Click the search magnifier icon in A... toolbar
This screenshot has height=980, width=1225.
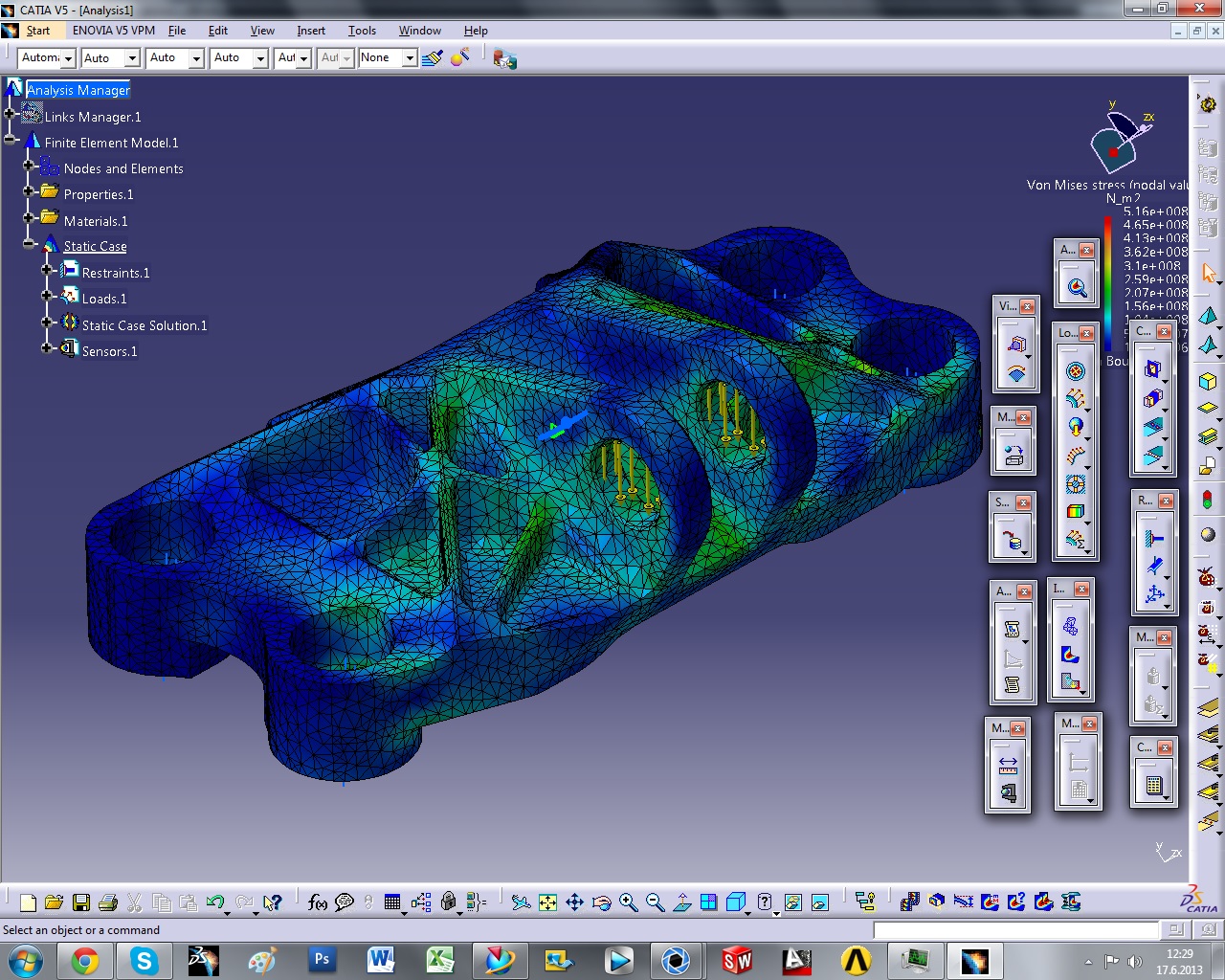pyautogui.click(x=1077, y=287)
